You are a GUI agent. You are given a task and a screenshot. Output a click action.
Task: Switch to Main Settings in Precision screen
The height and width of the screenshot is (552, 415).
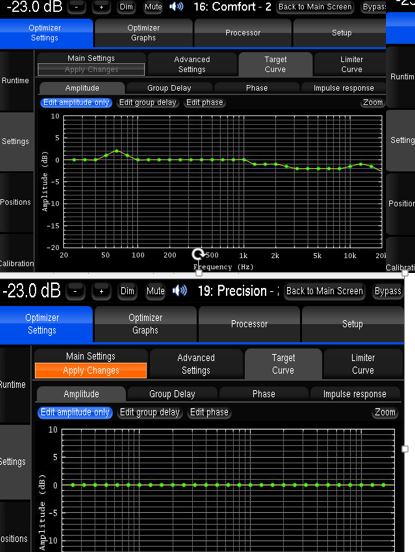[x=90, y=356]
